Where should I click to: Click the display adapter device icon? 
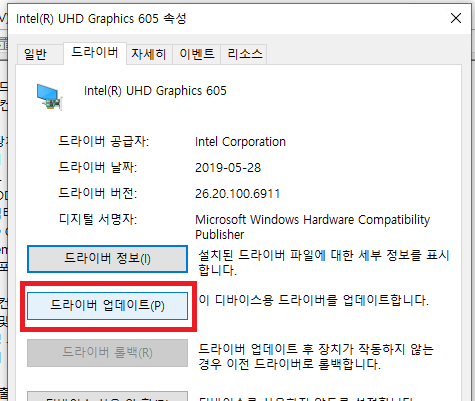(x=50, y=96)
